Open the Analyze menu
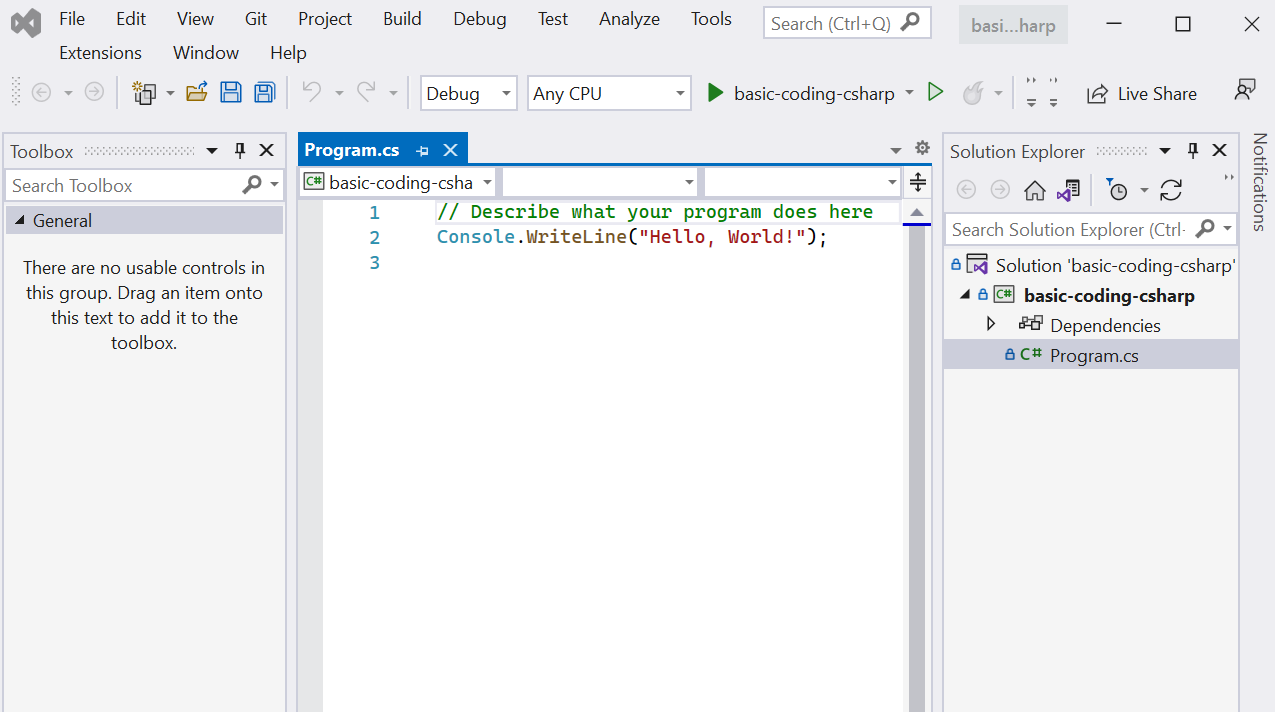The width and height of the screenshot is (1275, 712). (x=630, y=19)
